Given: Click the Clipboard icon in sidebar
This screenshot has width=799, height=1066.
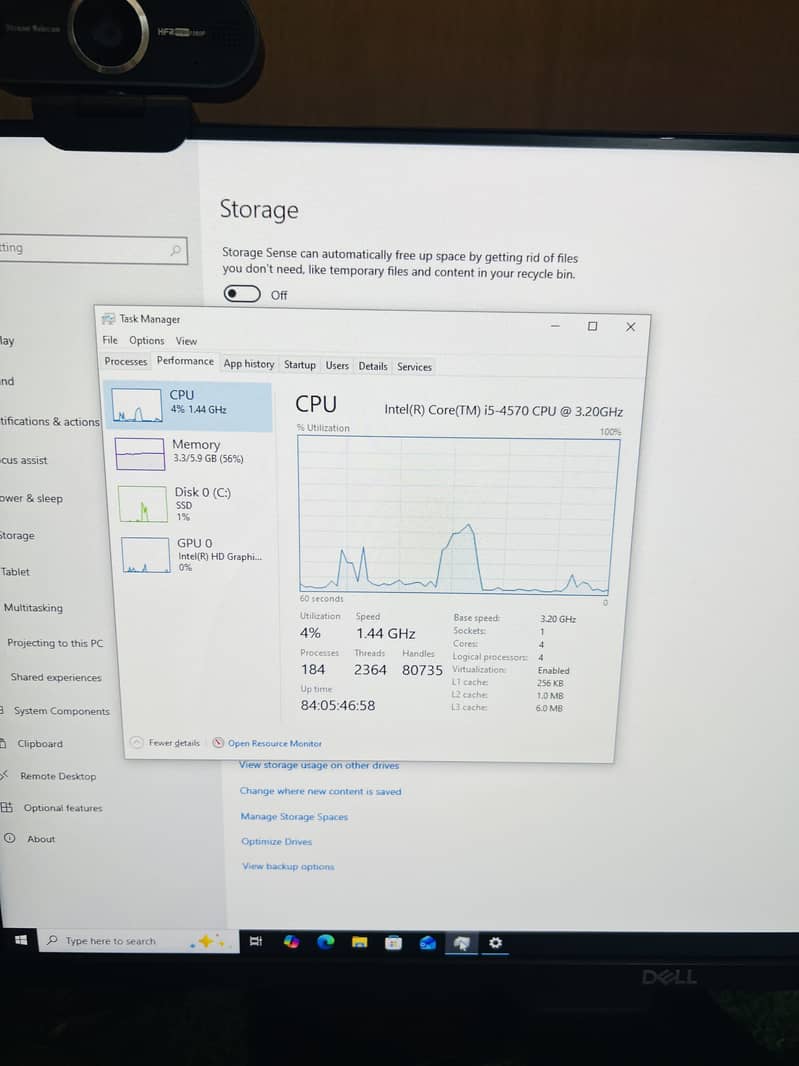Looking at the screenshot, I should click(4, 743).
